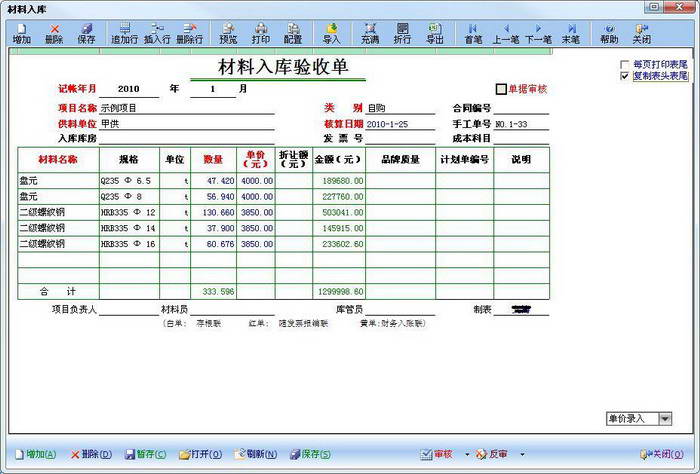
Task: Click the 核算日期 field 2010-1-25
Action: [400, 124]
